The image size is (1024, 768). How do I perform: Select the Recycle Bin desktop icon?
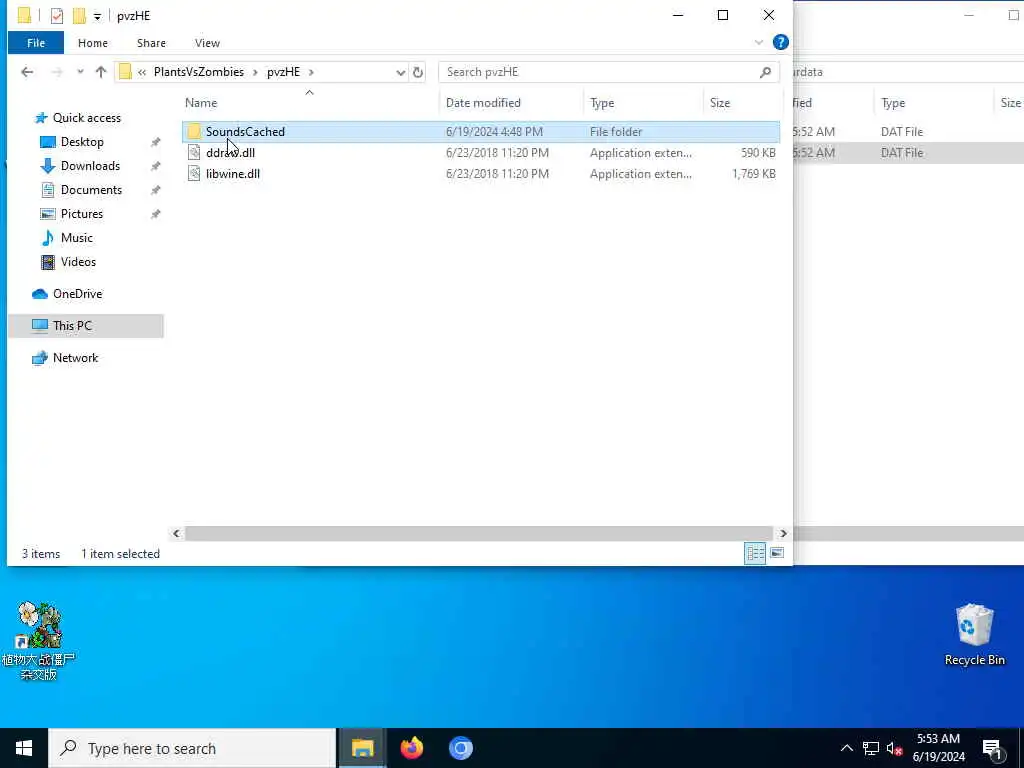coord(974,635)
